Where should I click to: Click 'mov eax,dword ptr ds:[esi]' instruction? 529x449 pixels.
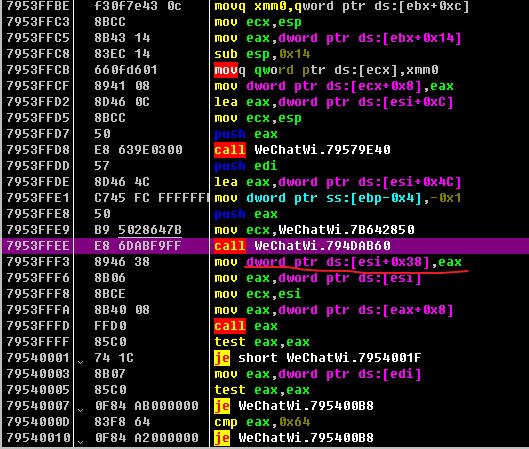pyautogui.click(x=318, y=278)
